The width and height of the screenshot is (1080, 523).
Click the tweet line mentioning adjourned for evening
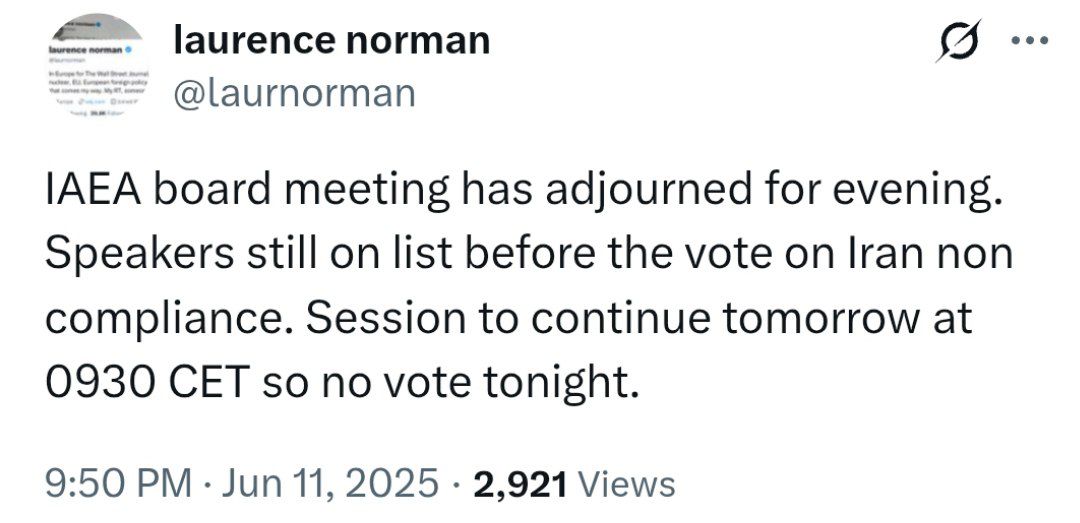(x=523, y=192)
